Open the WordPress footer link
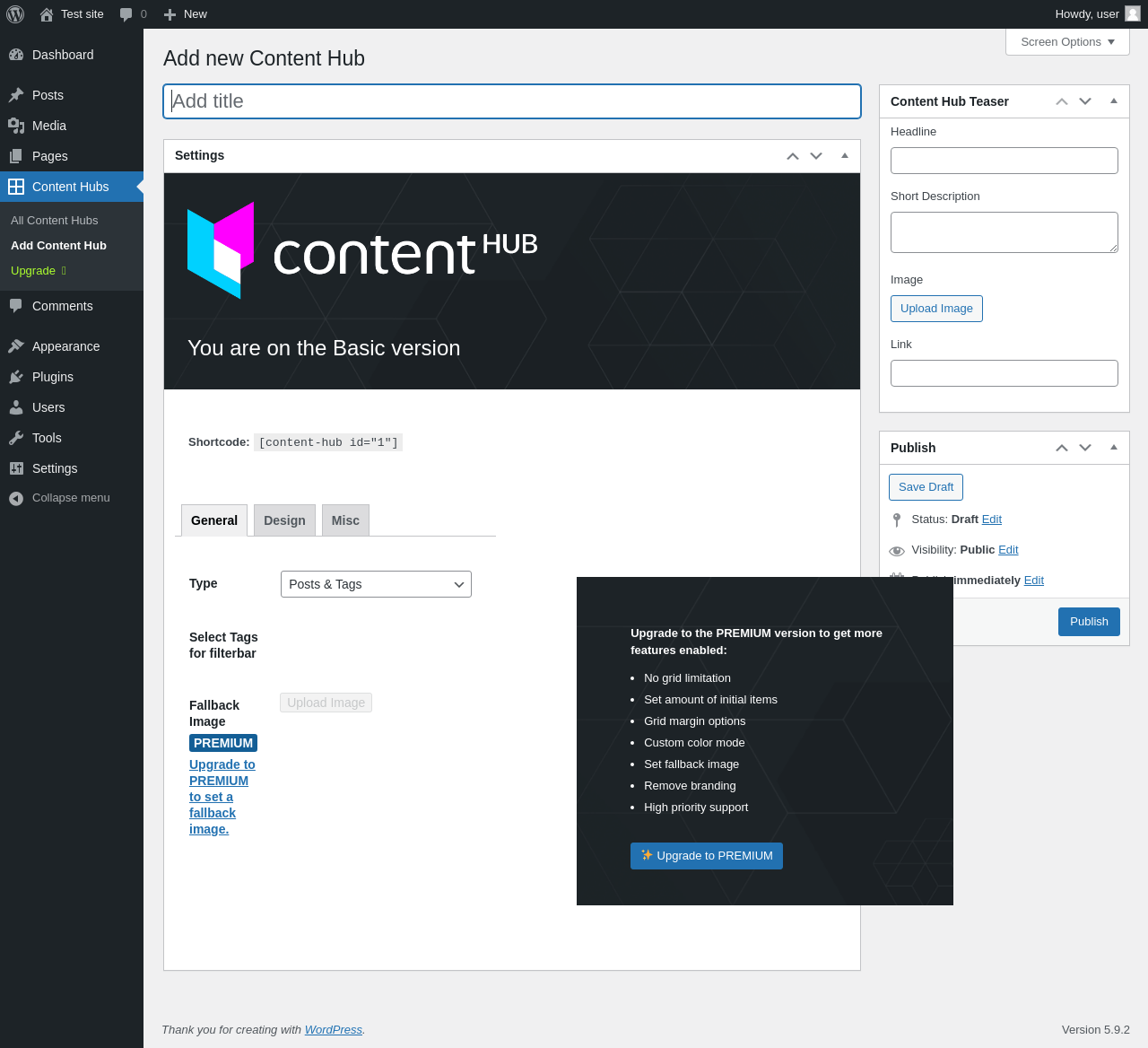The width and height of the screenshot is (1148, 1048). (x=334, y=1030)
